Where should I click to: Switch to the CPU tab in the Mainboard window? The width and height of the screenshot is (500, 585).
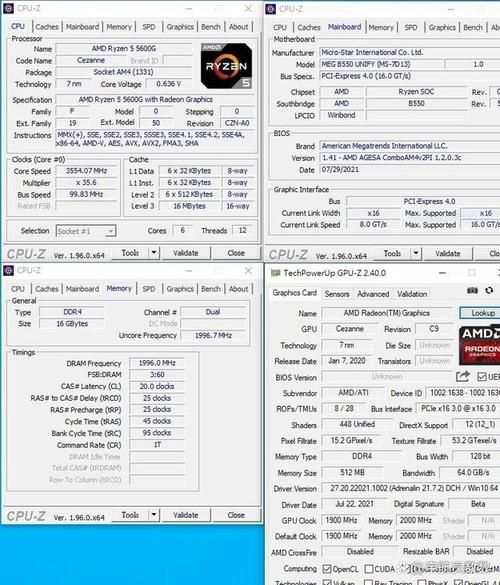click(280, 28)
